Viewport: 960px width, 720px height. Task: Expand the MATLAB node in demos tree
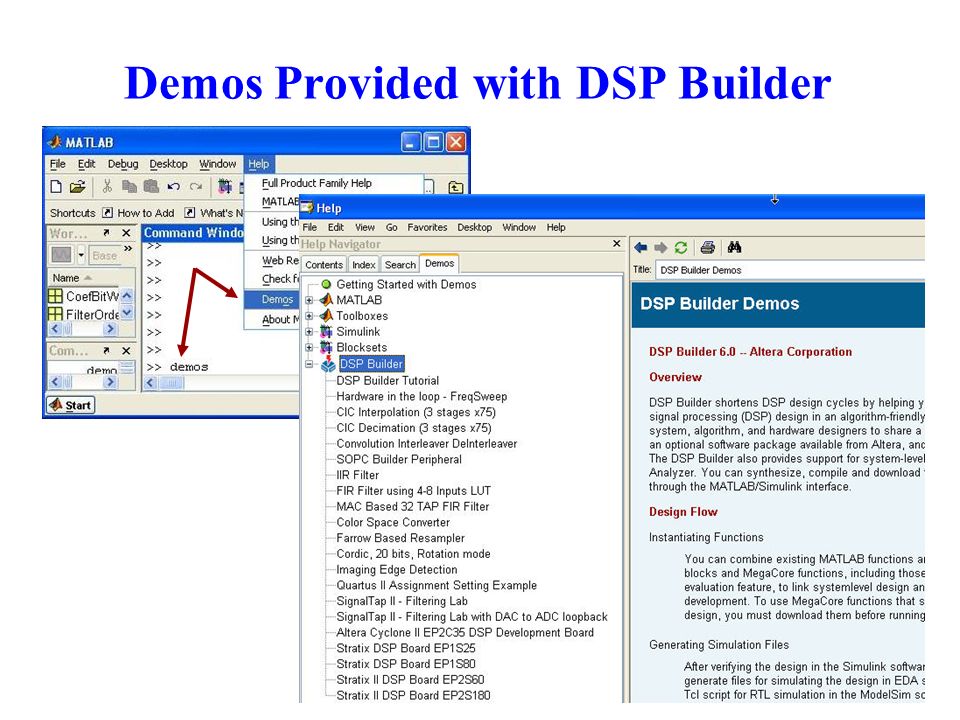click(x=309, y=300)
